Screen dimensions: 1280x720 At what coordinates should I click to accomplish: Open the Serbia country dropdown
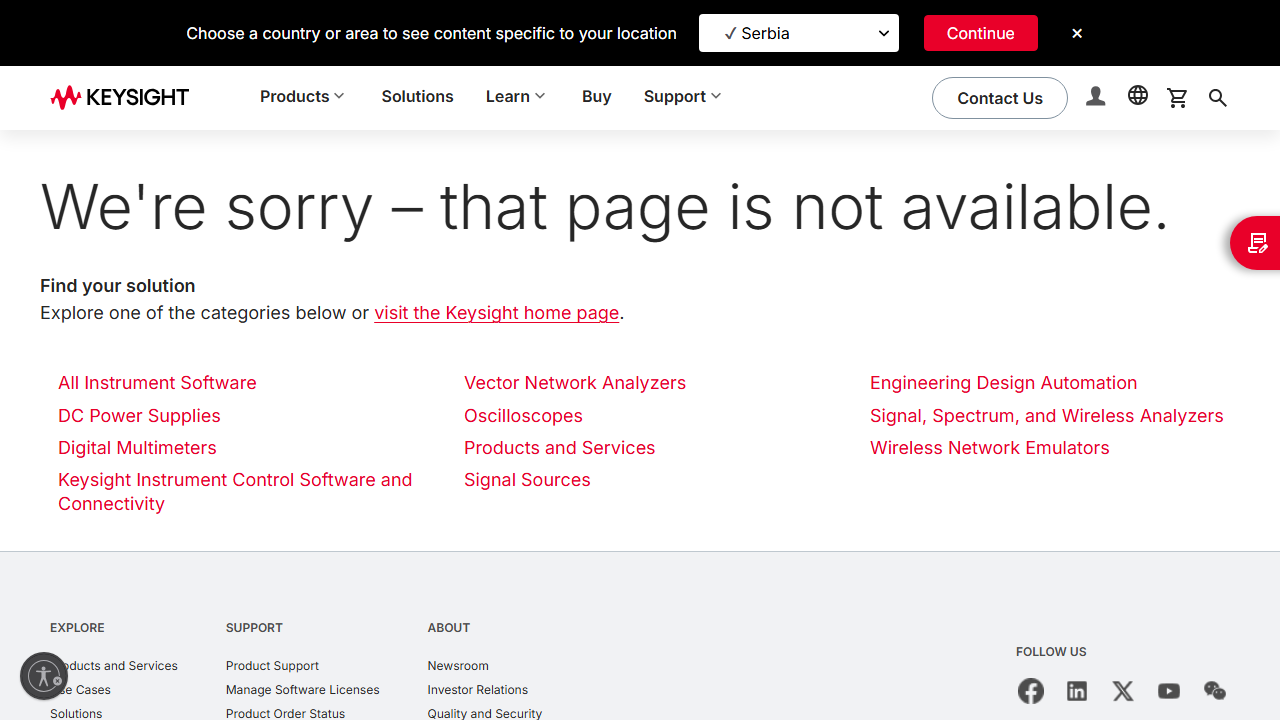coord(799,33)
